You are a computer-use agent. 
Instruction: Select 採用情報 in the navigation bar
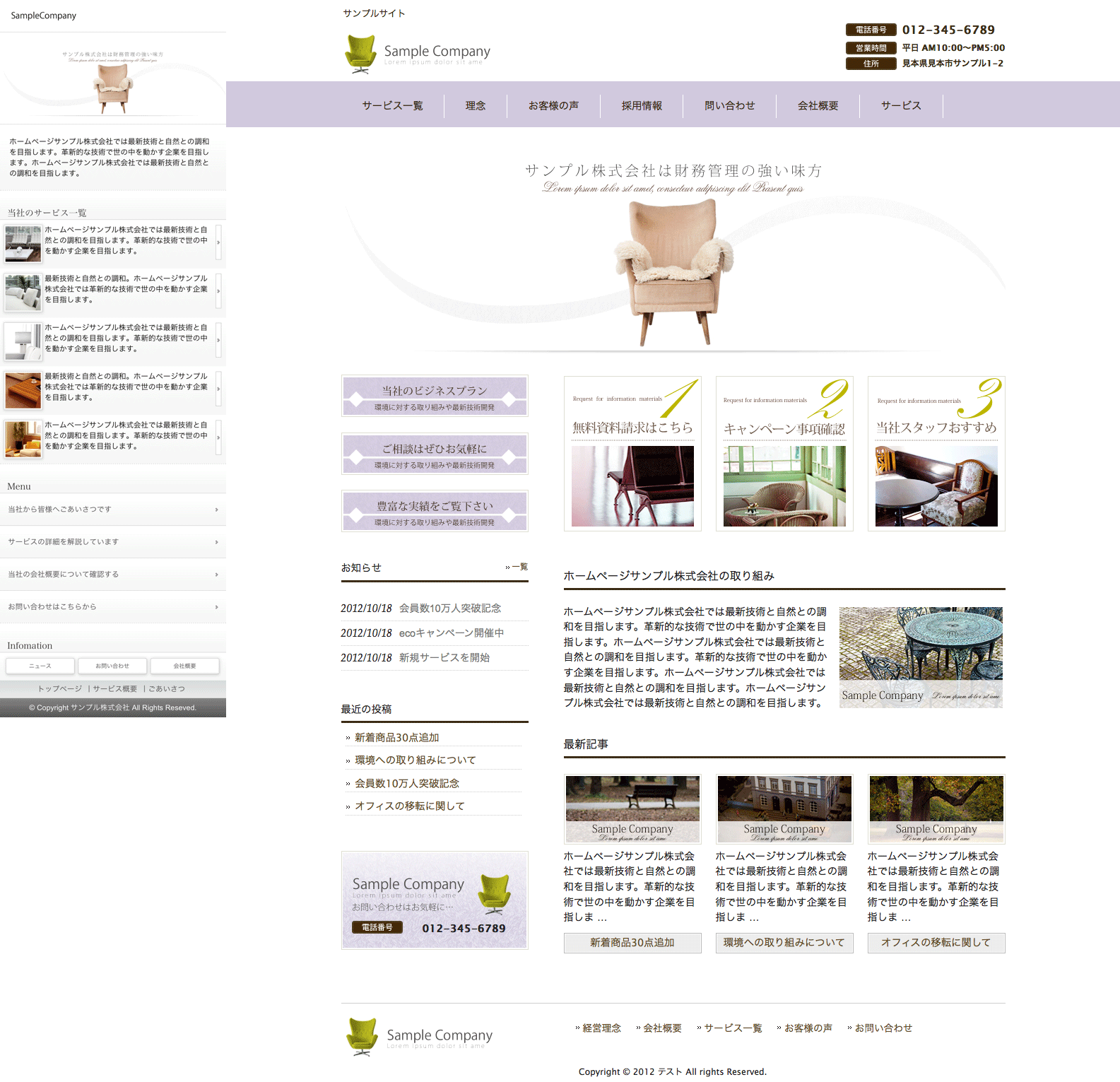(642, 105)
